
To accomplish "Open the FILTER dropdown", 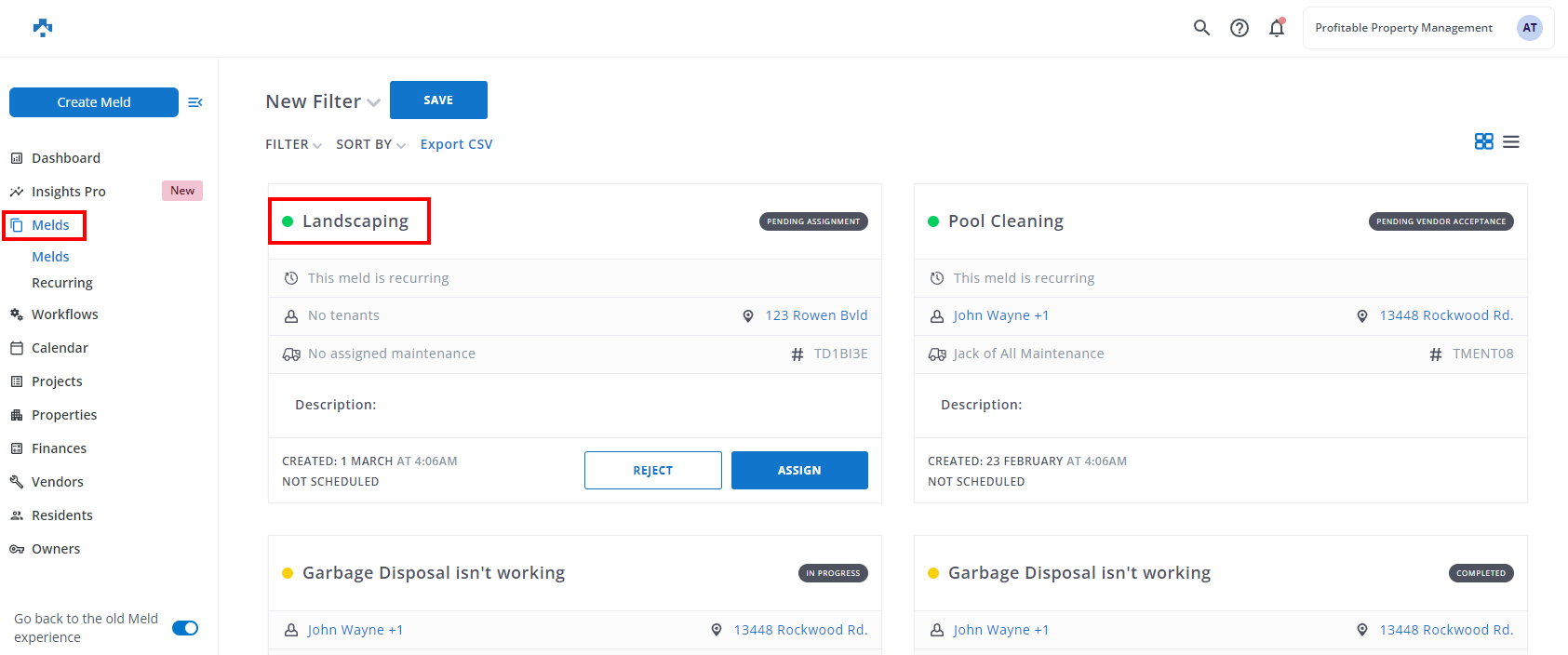I will pyautogui.click(x=293, y=144).
